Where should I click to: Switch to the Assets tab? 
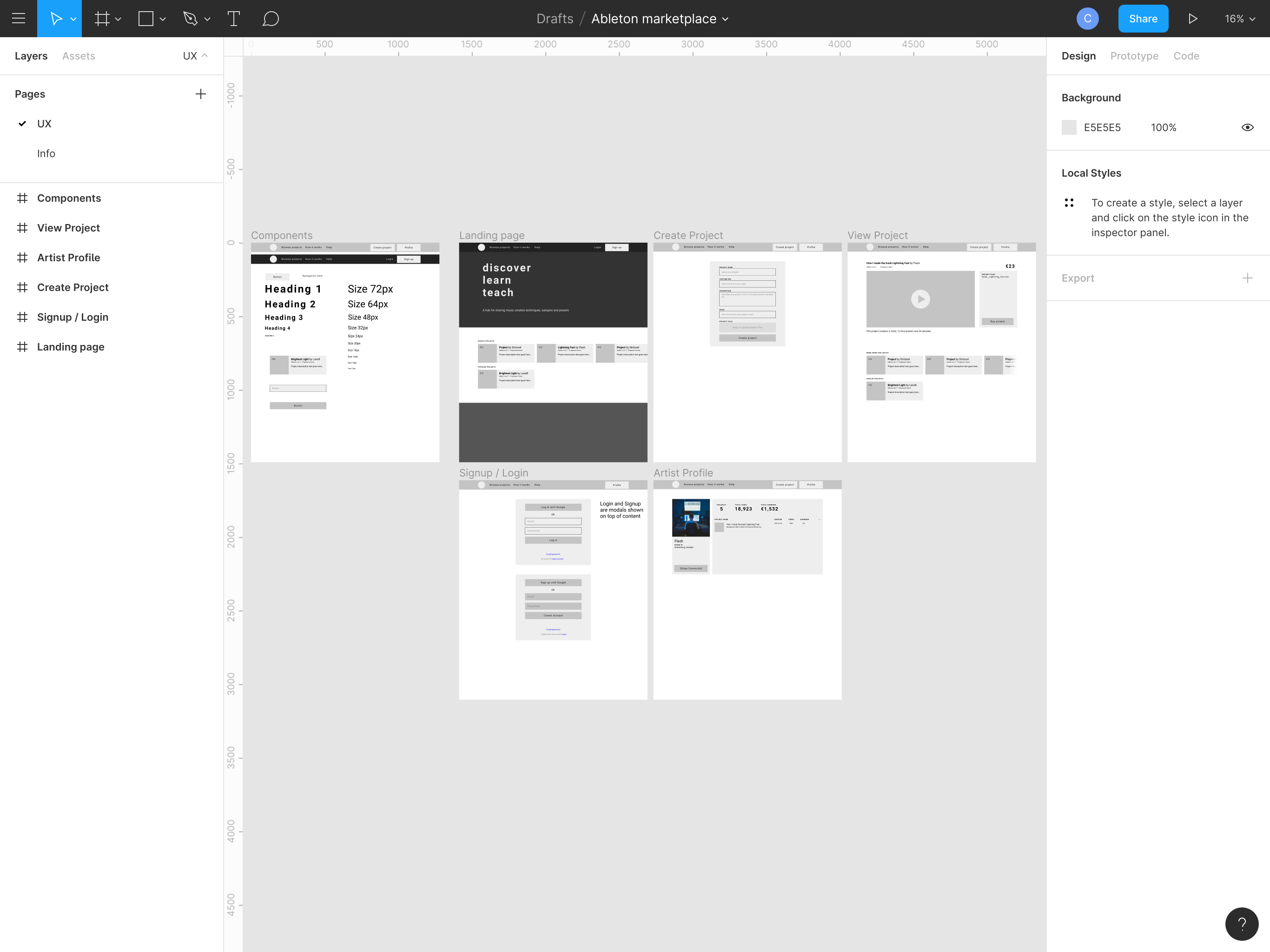pos(79,56)
